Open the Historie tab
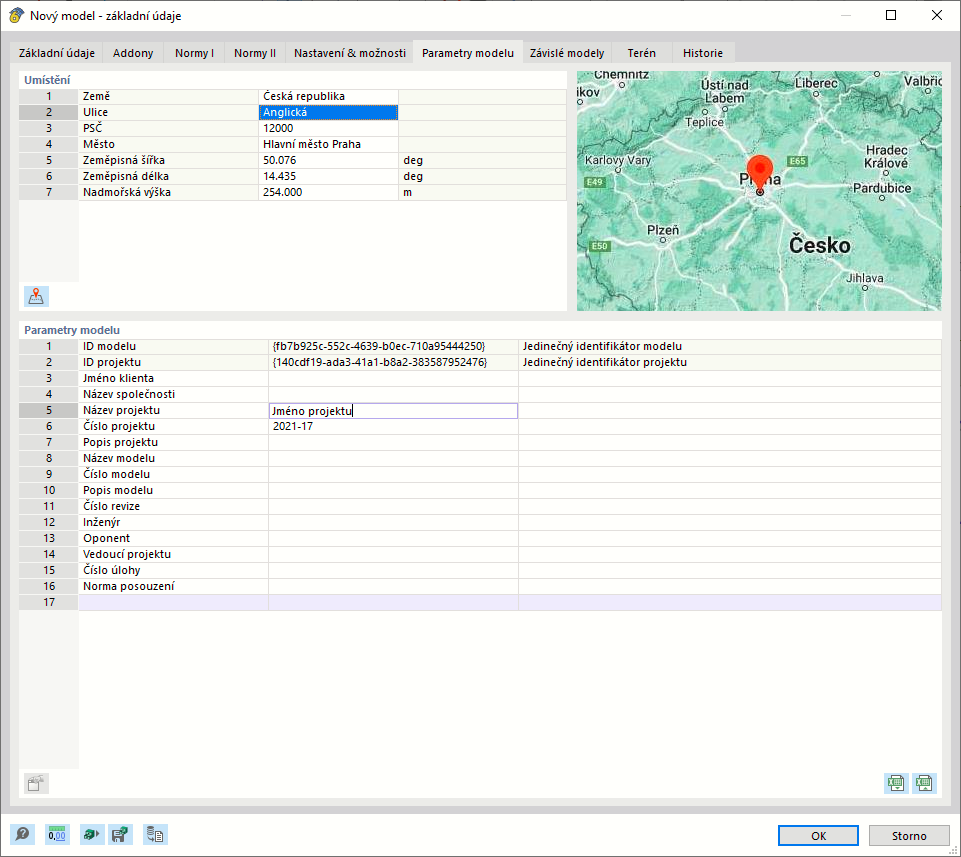This screenshot has height=857, width=961. coord(702,53)
